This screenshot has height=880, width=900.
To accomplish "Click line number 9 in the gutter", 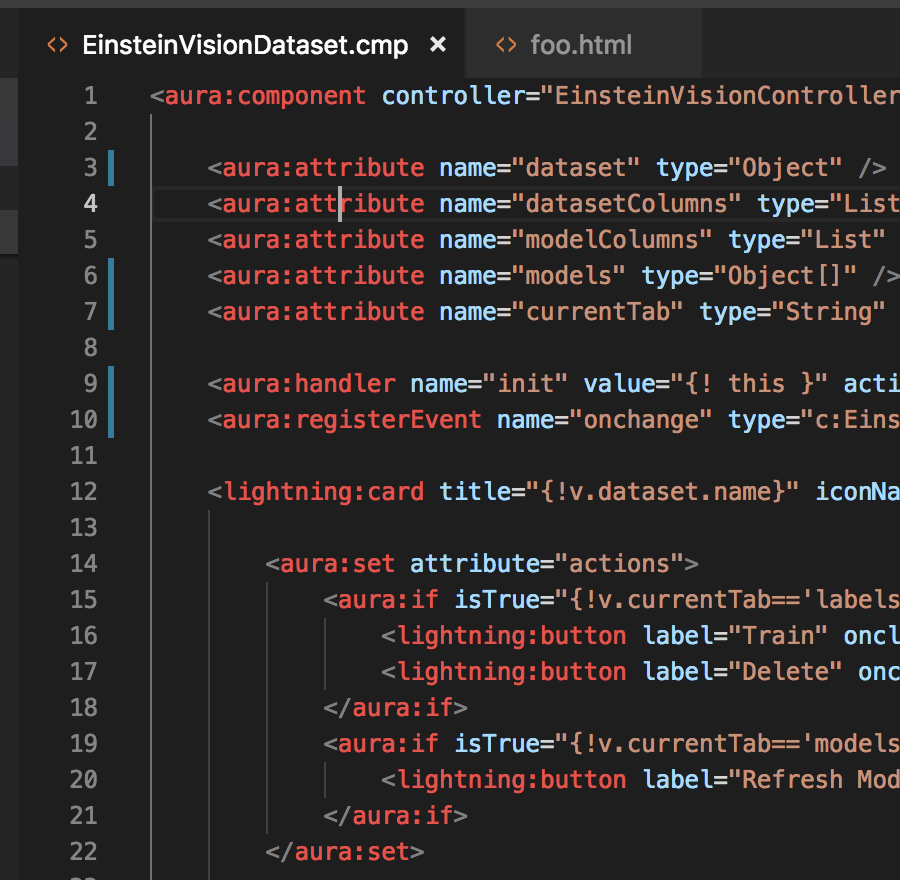I will [x=91, y=383].
